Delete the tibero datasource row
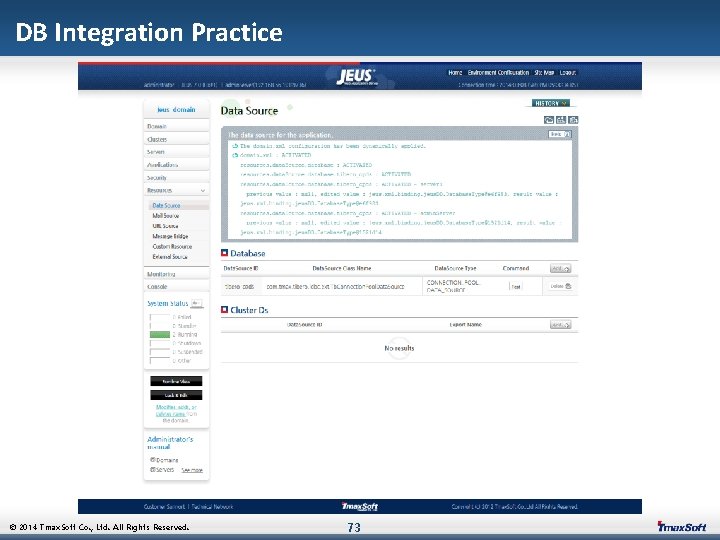 coord(561,286)
